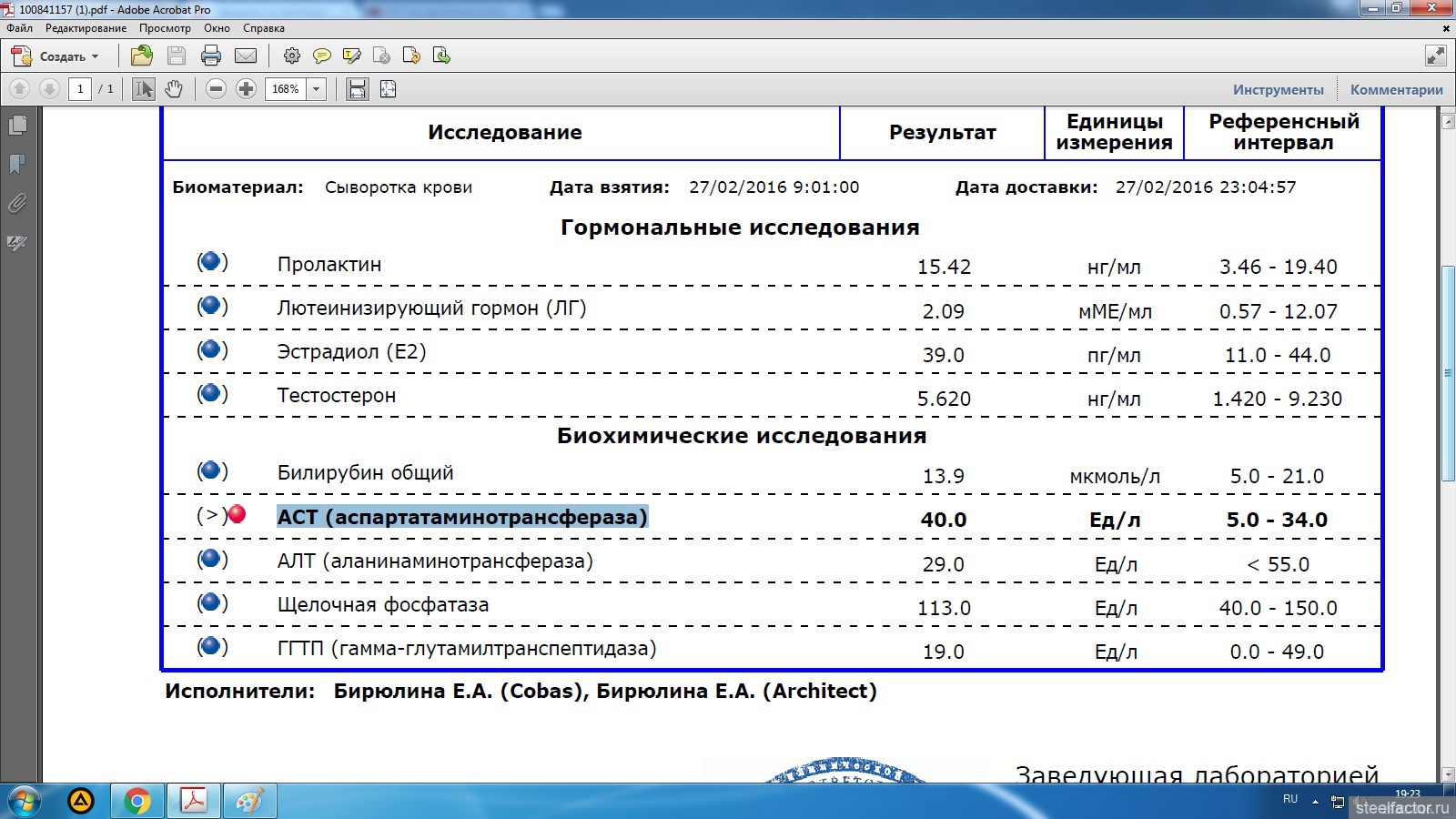The image size is (1456, 819).
Task: Click the Сыворотка крови biomaterial text
Action: [399, 187]
